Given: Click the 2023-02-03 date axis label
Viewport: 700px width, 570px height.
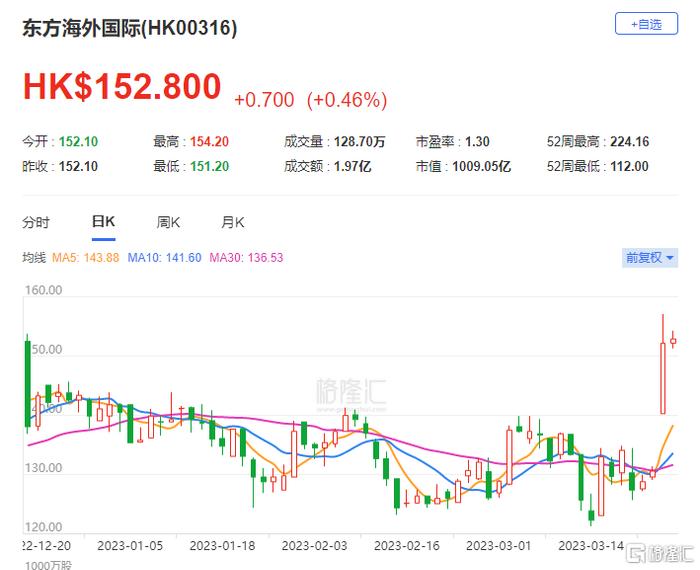Looking at the screenshot, I should [314, 545].
